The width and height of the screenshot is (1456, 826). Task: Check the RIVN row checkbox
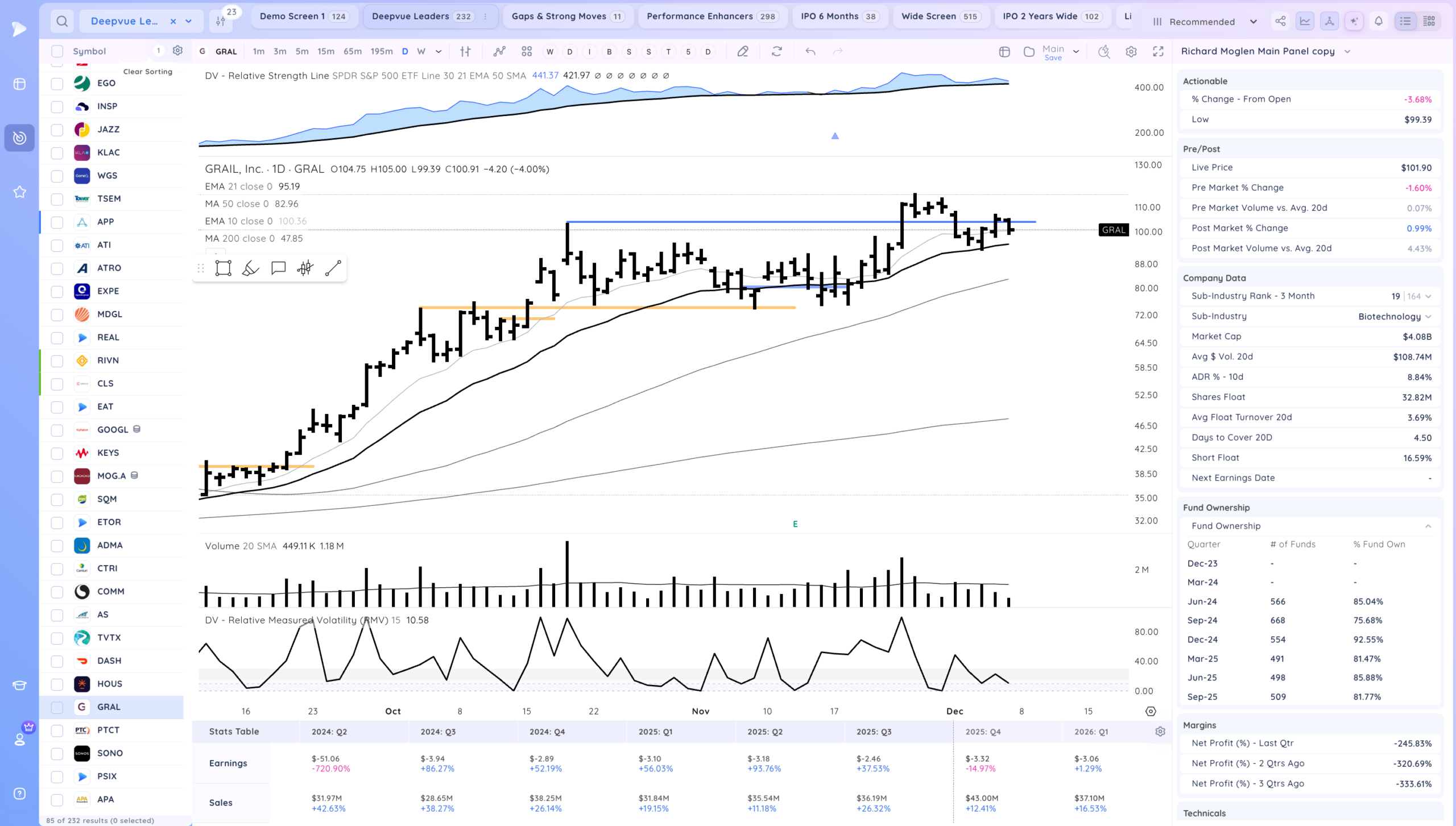57,361
